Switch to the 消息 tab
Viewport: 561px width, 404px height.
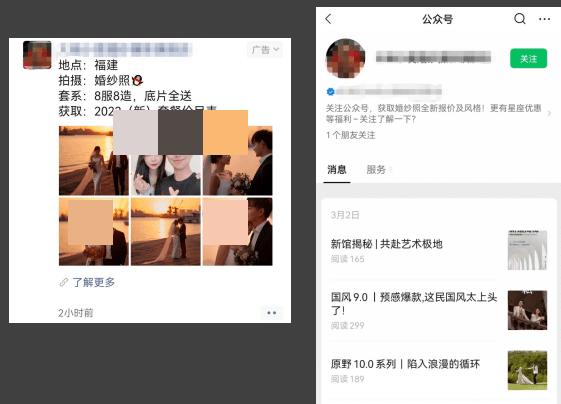[x=336, y=169]
